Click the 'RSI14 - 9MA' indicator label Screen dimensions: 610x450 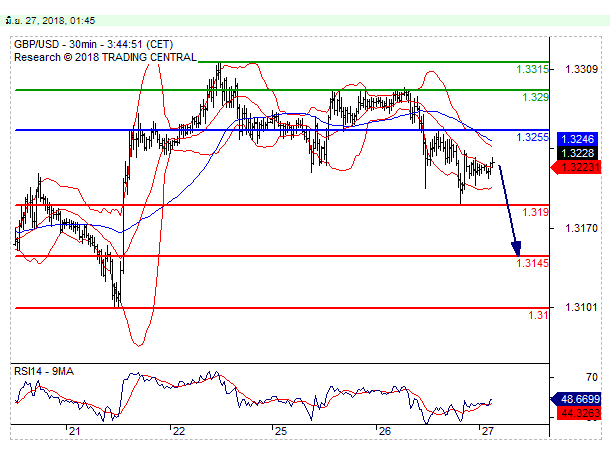(x=44, y=371)
